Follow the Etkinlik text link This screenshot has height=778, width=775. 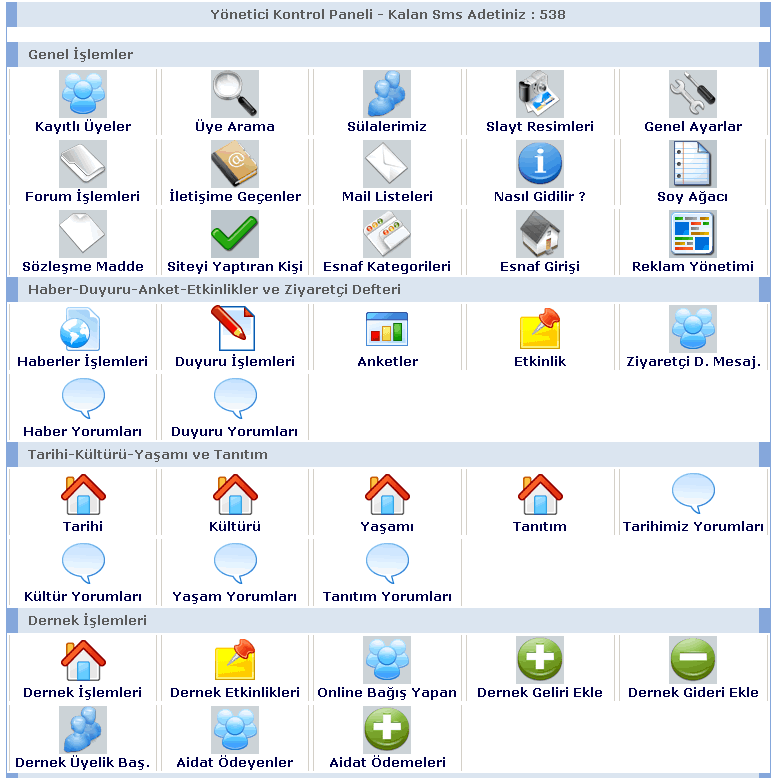[540, 361]
